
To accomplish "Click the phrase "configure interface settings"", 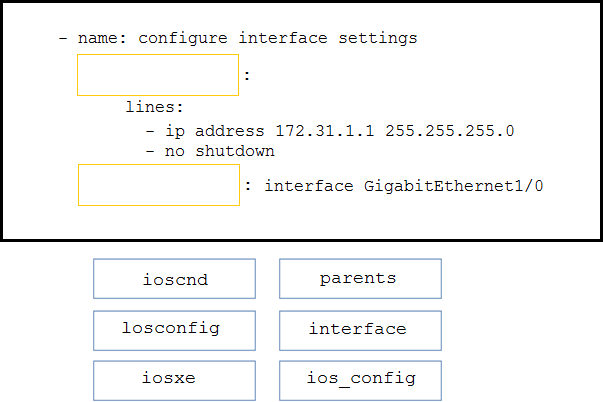I will (x=277, y=39).
